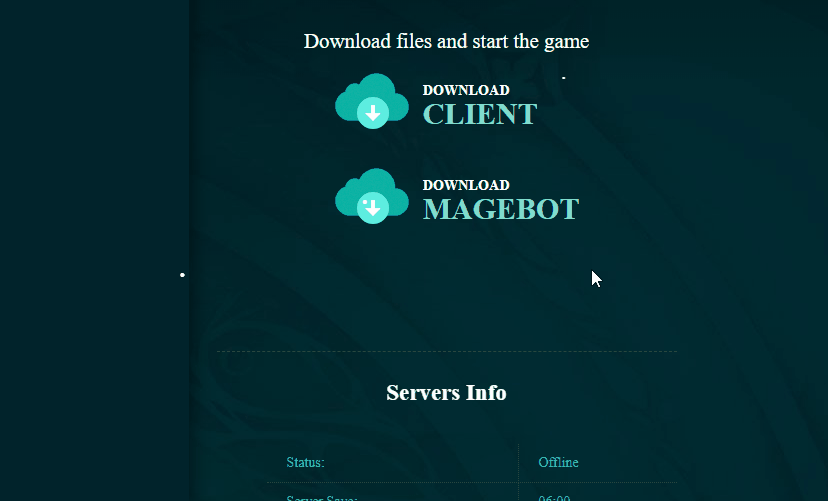Screen dimensions: 828x501
Task: Click the dashed divider above Servers Info
Action: pos(446,351)
